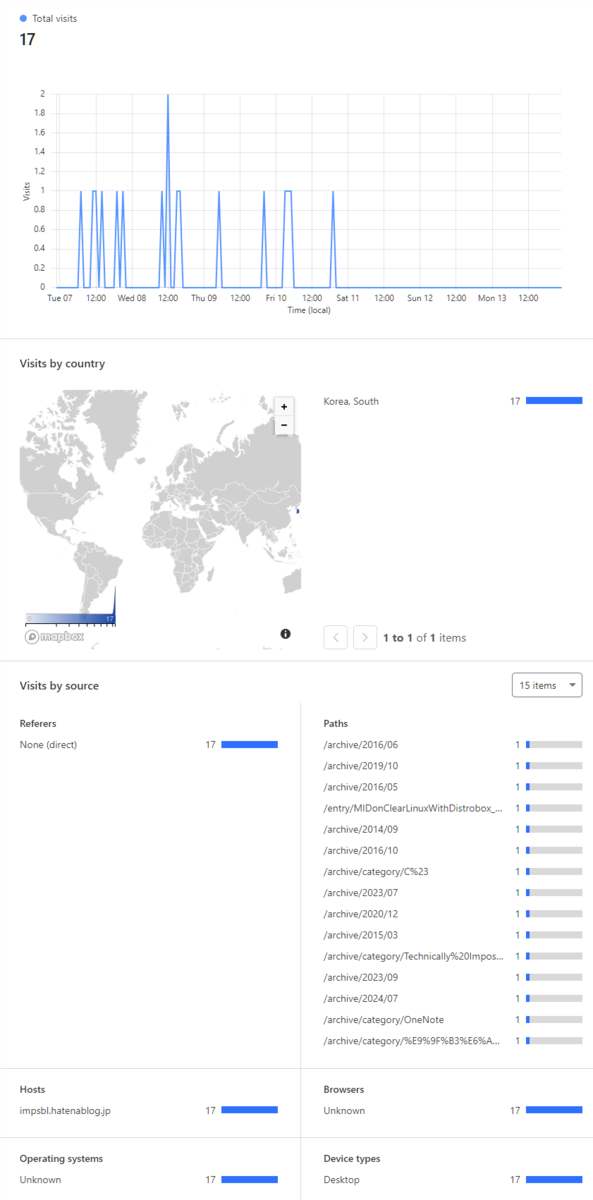Go to previous page of countries
Screen dimensions: 593x1200
(336, 637)
